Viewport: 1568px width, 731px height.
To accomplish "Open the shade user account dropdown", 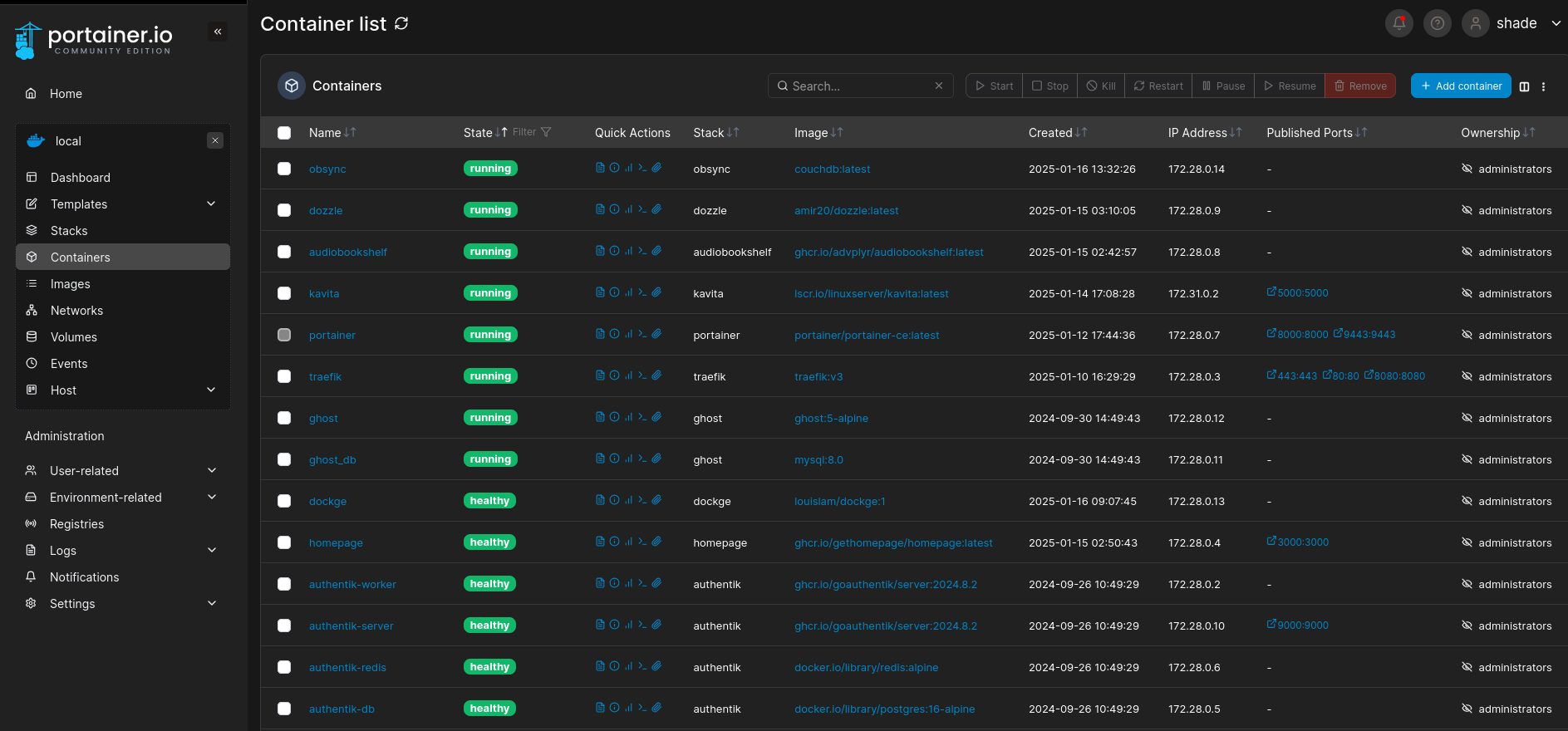I will tap(1512, 23).
